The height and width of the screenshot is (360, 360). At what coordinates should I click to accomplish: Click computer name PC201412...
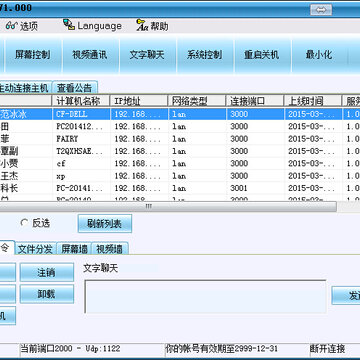80,127
